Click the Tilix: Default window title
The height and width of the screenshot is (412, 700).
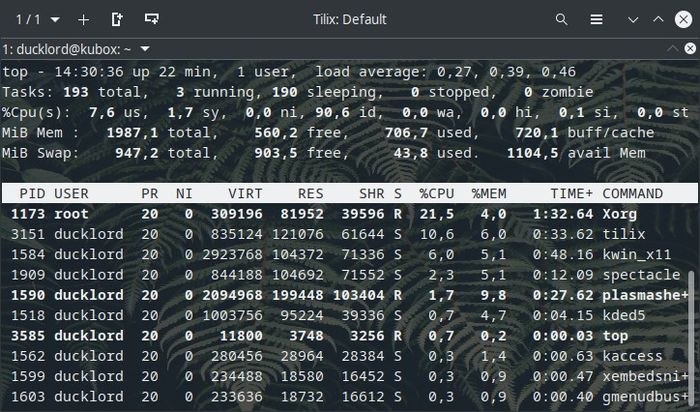(x=350, y=19)
